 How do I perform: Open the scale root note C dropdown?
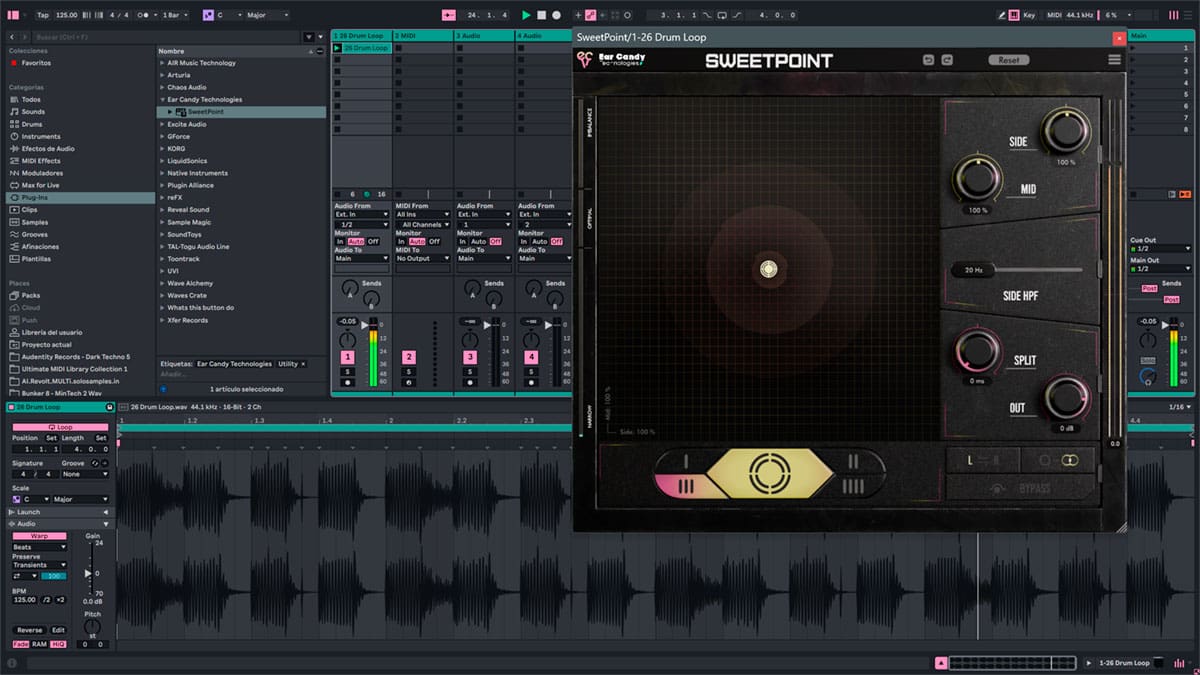coord(228,15)
